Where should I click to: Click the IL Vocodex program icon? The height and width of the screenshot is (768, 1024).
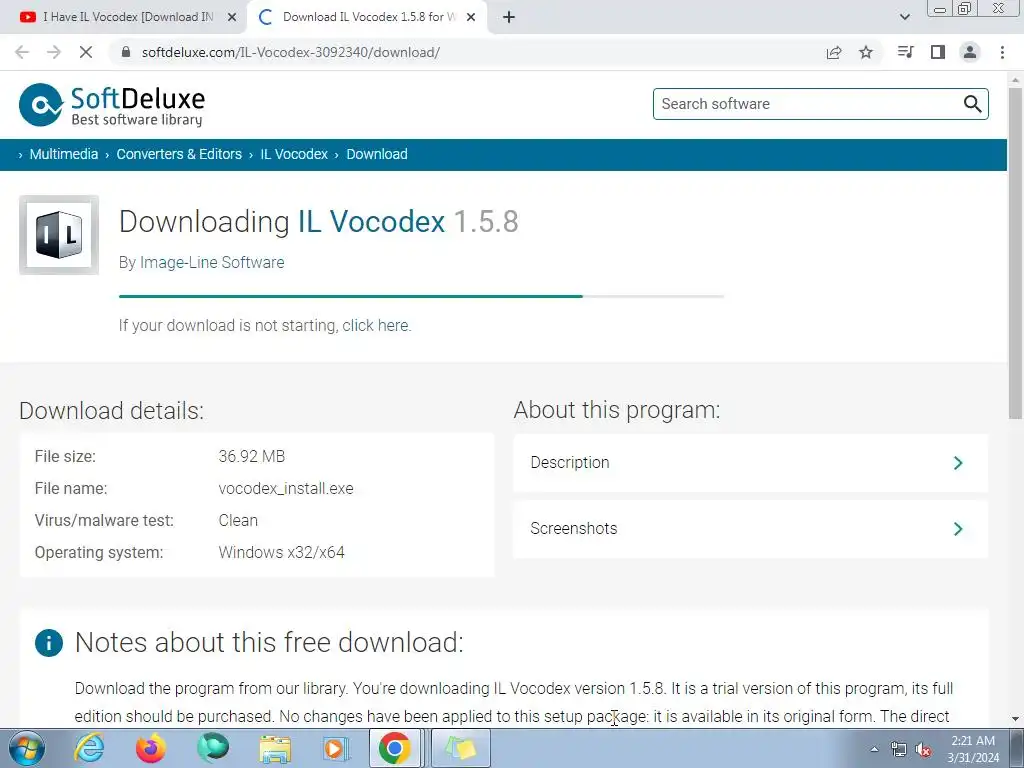click(x=59, y=235)
